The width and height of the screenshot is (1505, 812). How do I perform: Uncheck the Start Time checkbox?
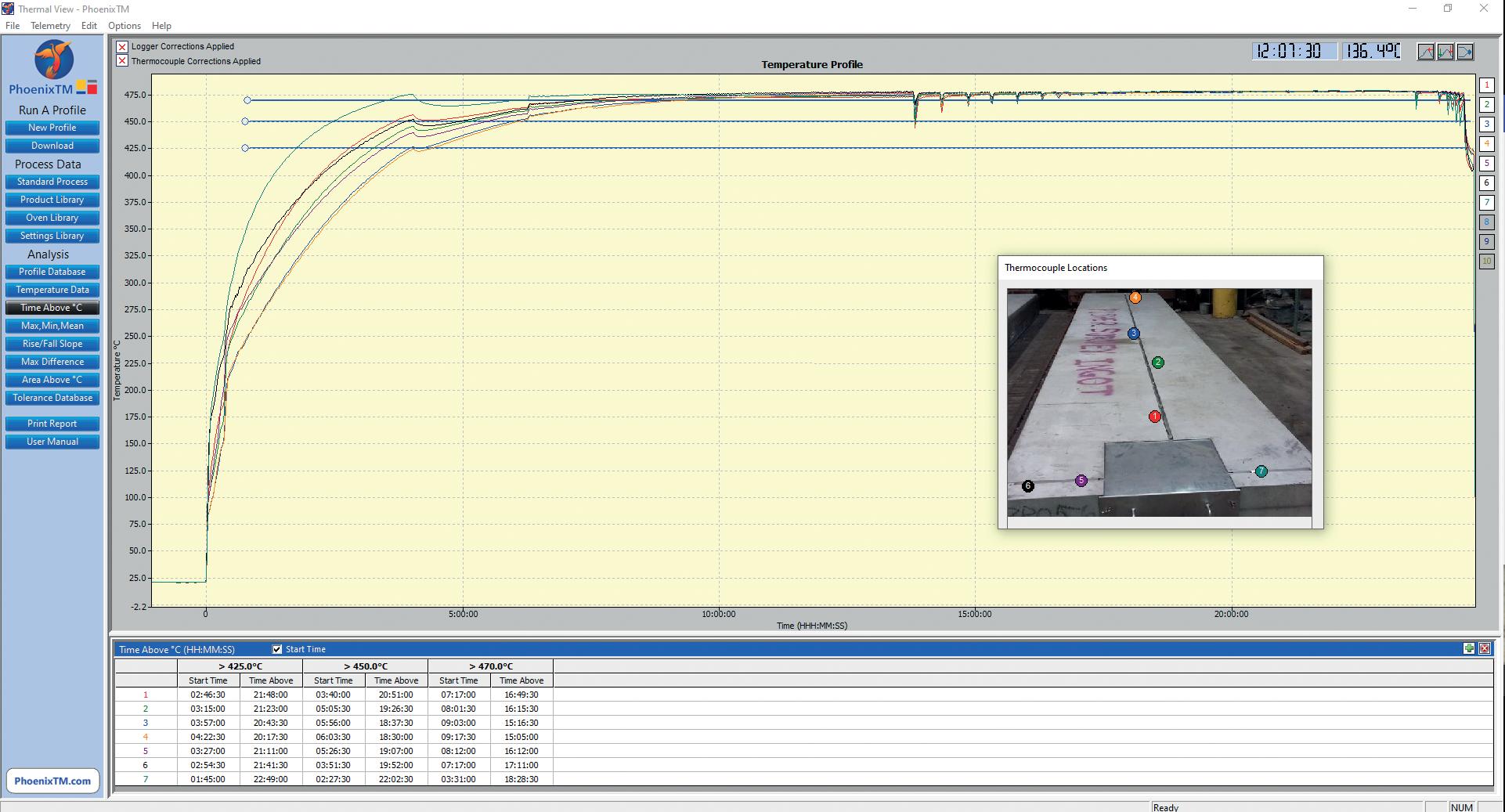[x=276, y=649]
